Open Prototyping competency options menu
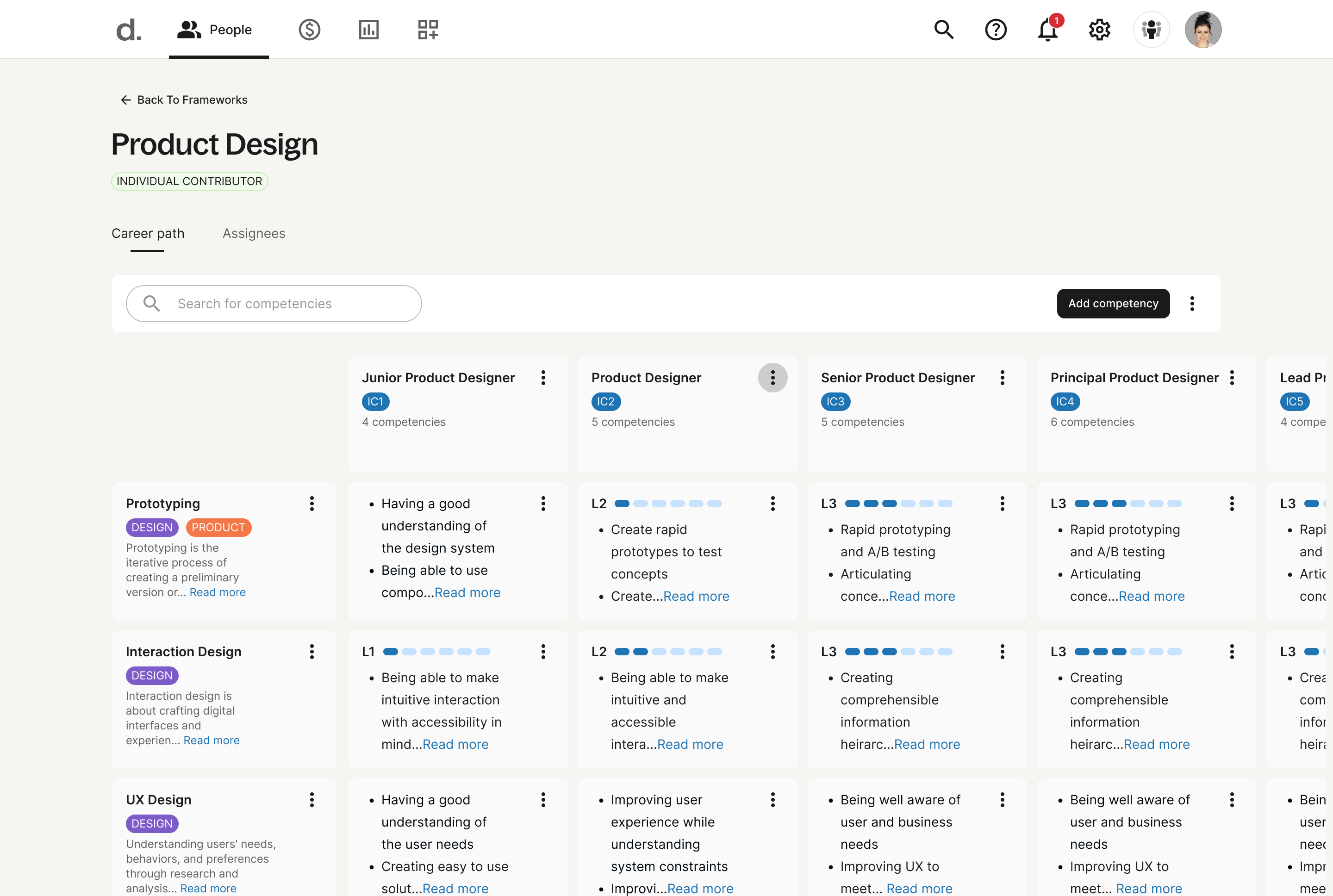Image resolution: width=1333 pixels, height=896 pixels. (312, 504)
